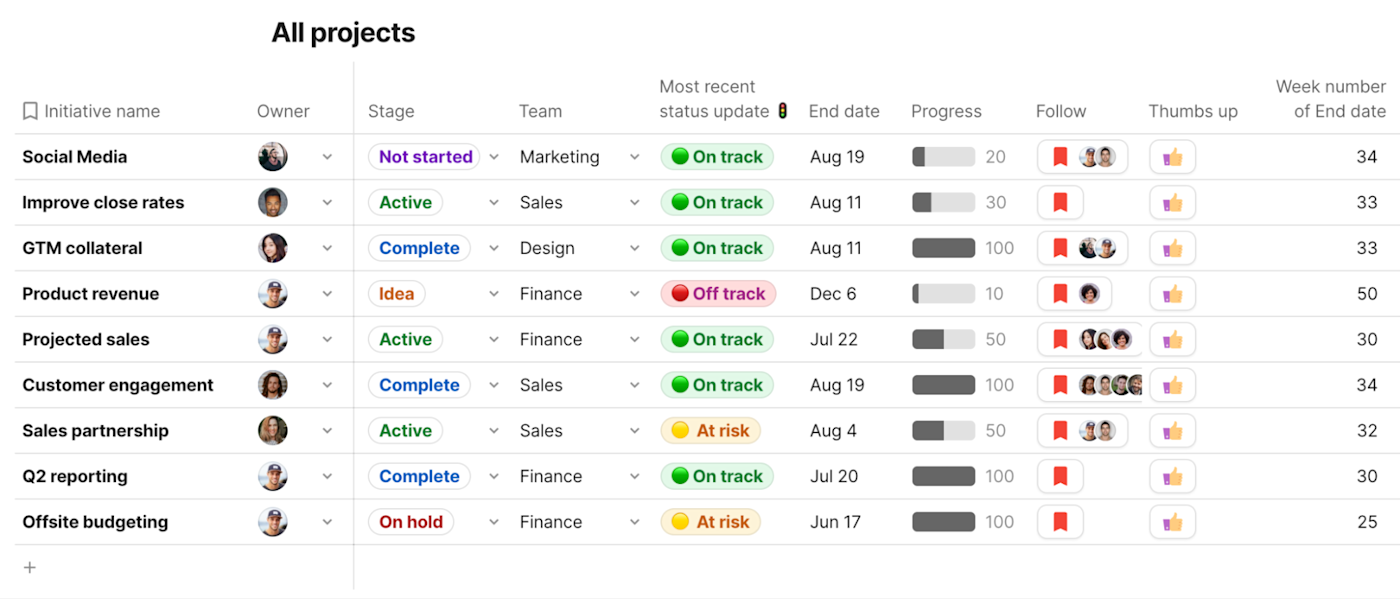Toggle the Follow bookmark for Offsite budgeting
The image size is (1400, 599).
point(1060,522)
